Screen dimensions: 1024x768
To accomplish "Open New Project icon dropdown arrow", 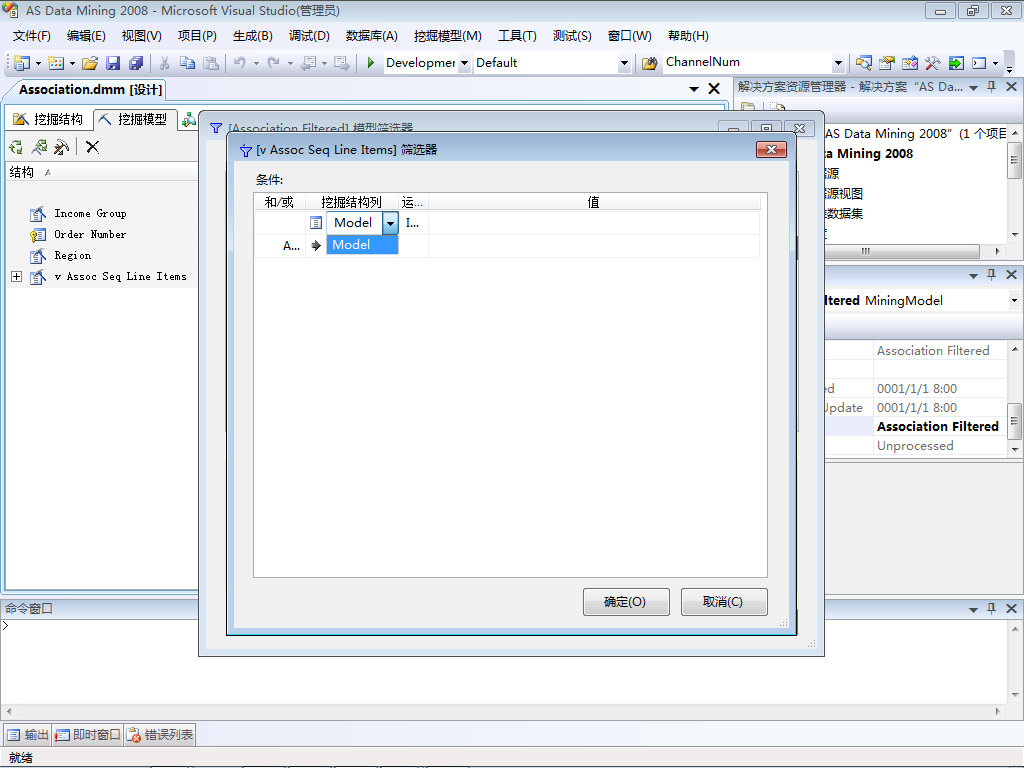I will pyautogui.click(x=39, y=63).
